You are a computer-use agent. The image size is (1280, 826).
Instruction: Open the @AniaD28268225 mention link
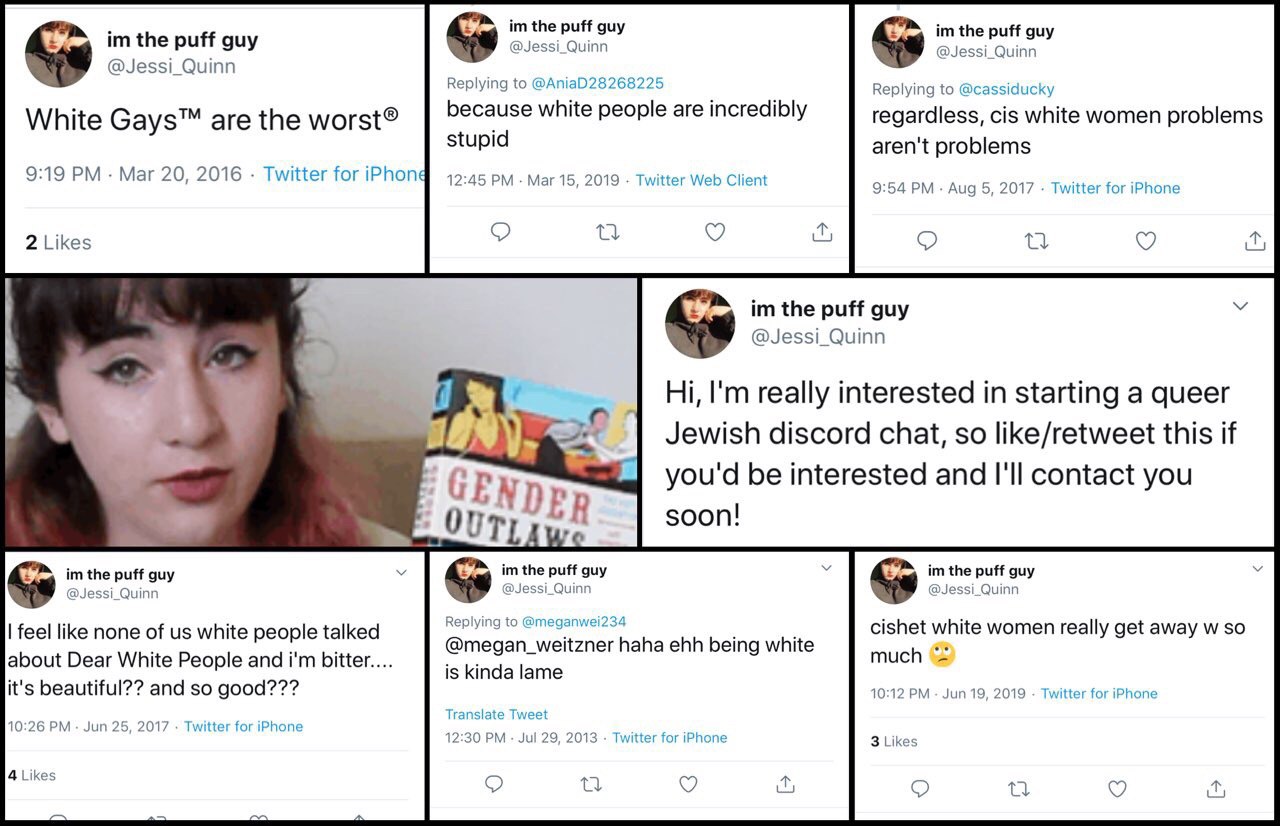[597, 83]
